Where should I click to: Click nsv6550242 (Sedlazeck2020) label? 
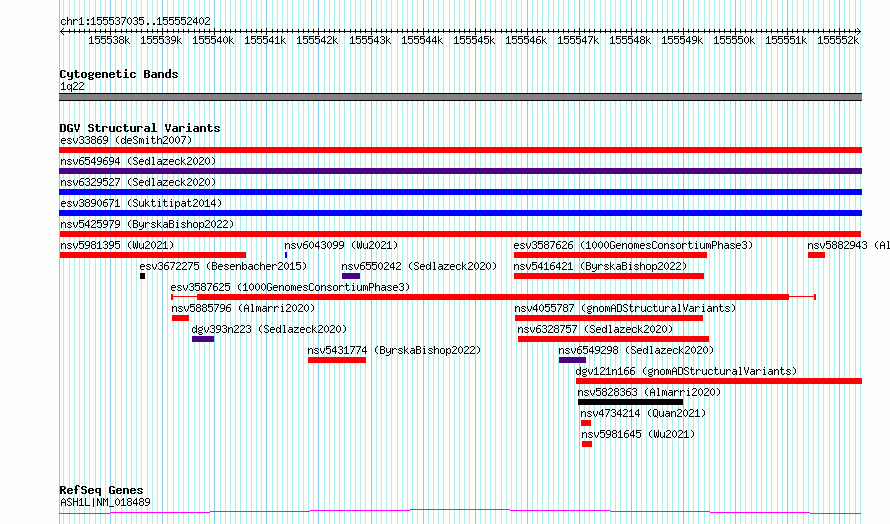419,266
